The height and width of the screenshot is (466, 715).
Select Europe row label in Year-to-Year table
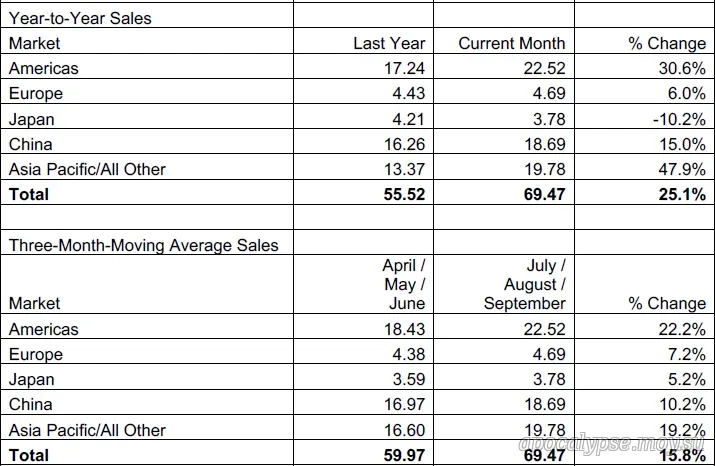pos(35,93)
